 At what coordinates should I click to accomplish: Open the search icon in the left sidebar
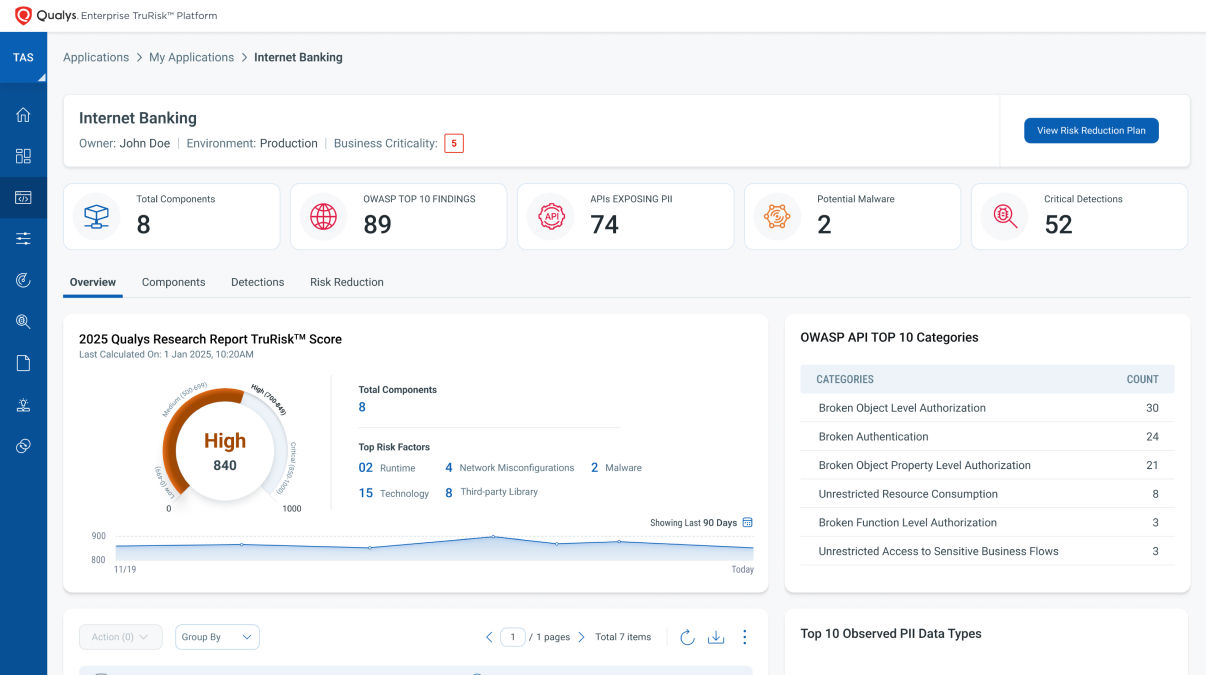[x=23, y=321]
